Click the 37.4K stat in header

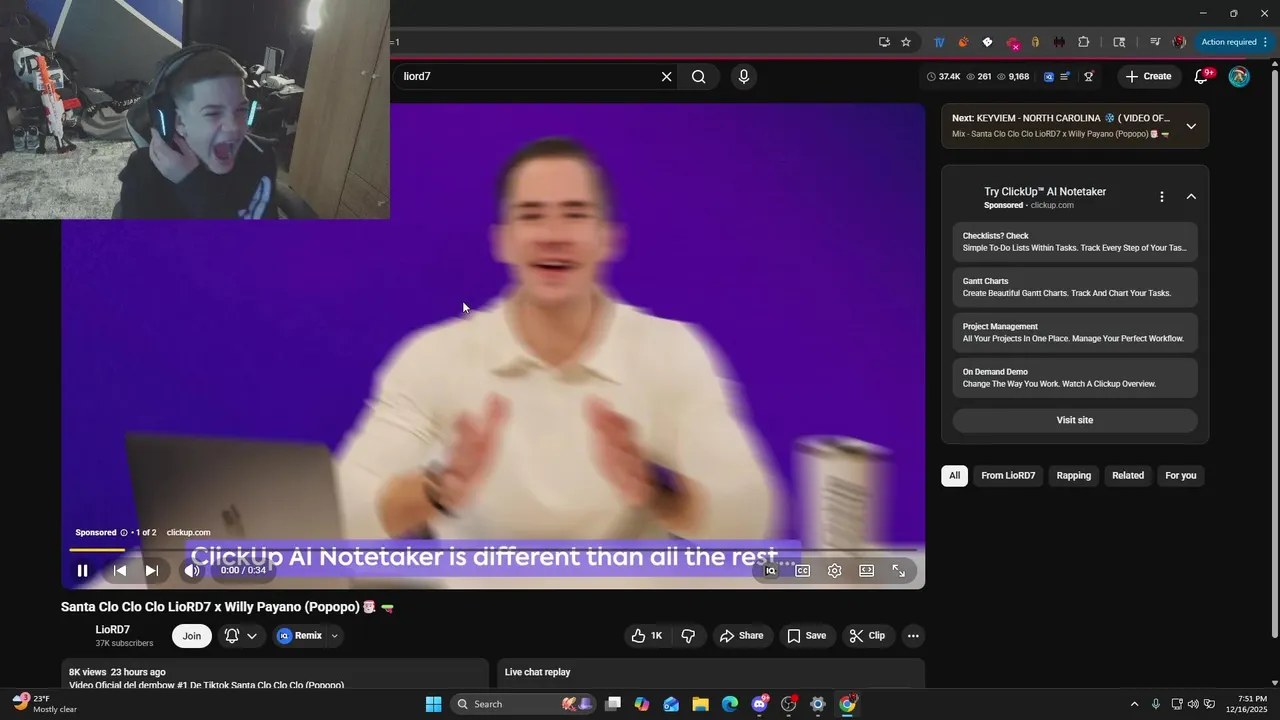pyautogui.click(x=943, y=76)
